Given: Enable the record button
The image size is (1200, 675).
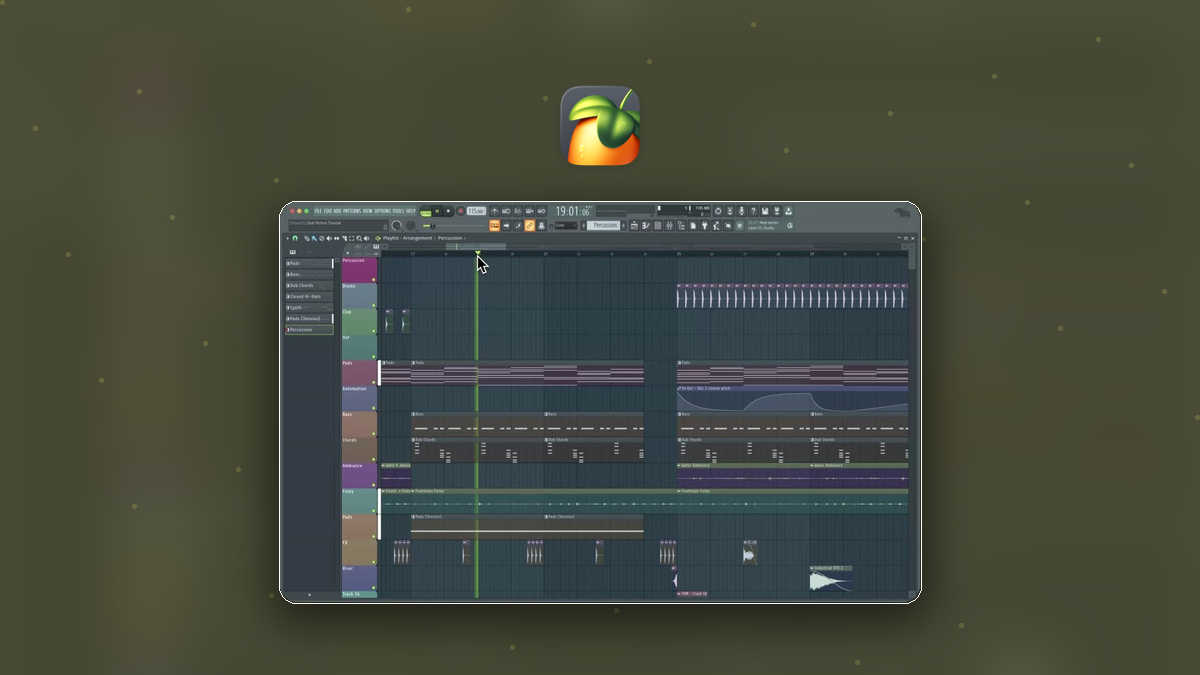Looking at the screenshot, I should click(461, 211).
